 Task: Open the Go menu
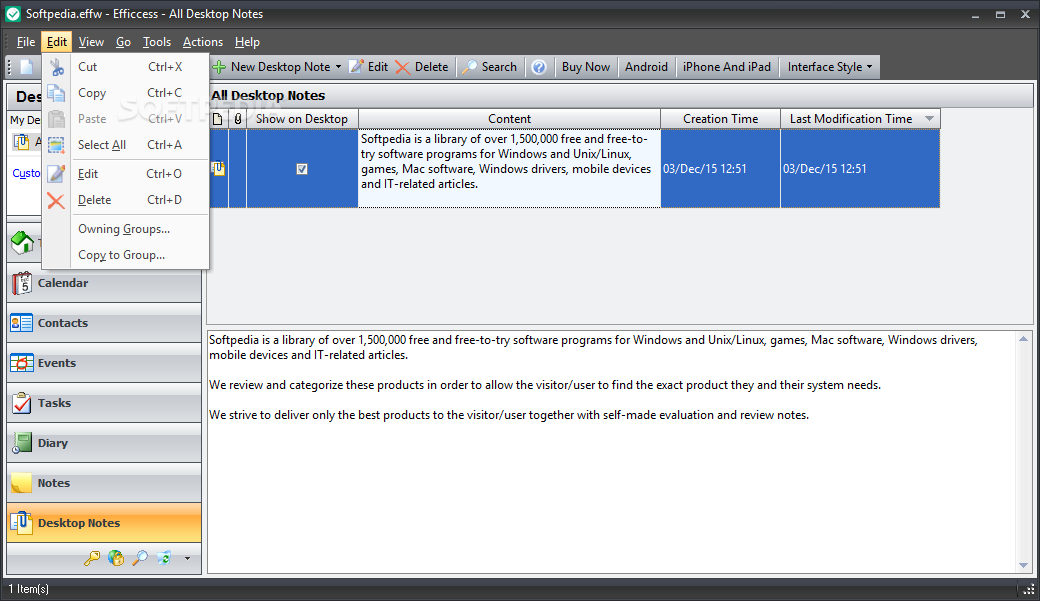(123, 42)
